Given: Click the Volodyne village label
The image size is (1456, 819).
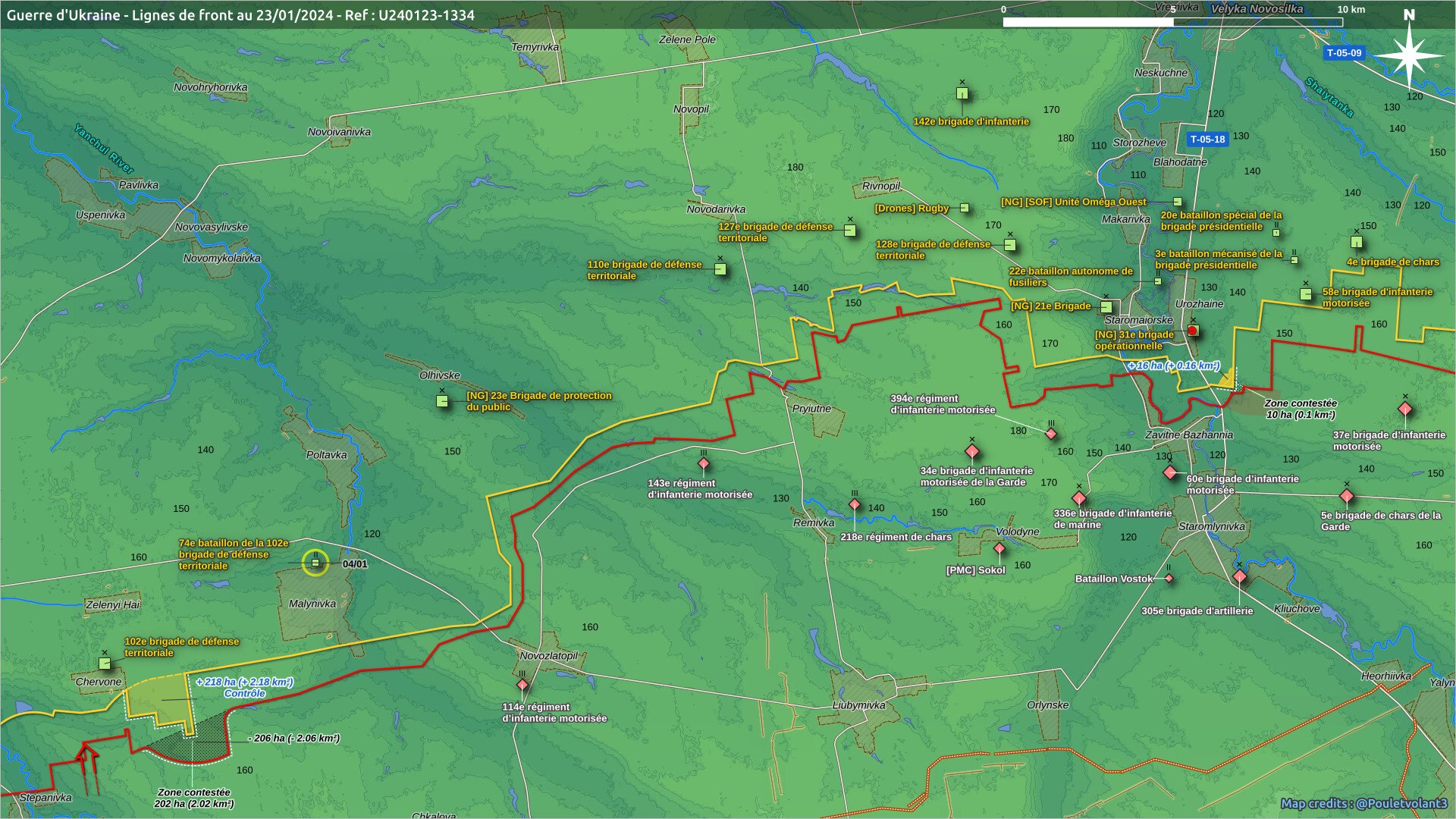Looking at the screenshot, I should click(1018, 532).
